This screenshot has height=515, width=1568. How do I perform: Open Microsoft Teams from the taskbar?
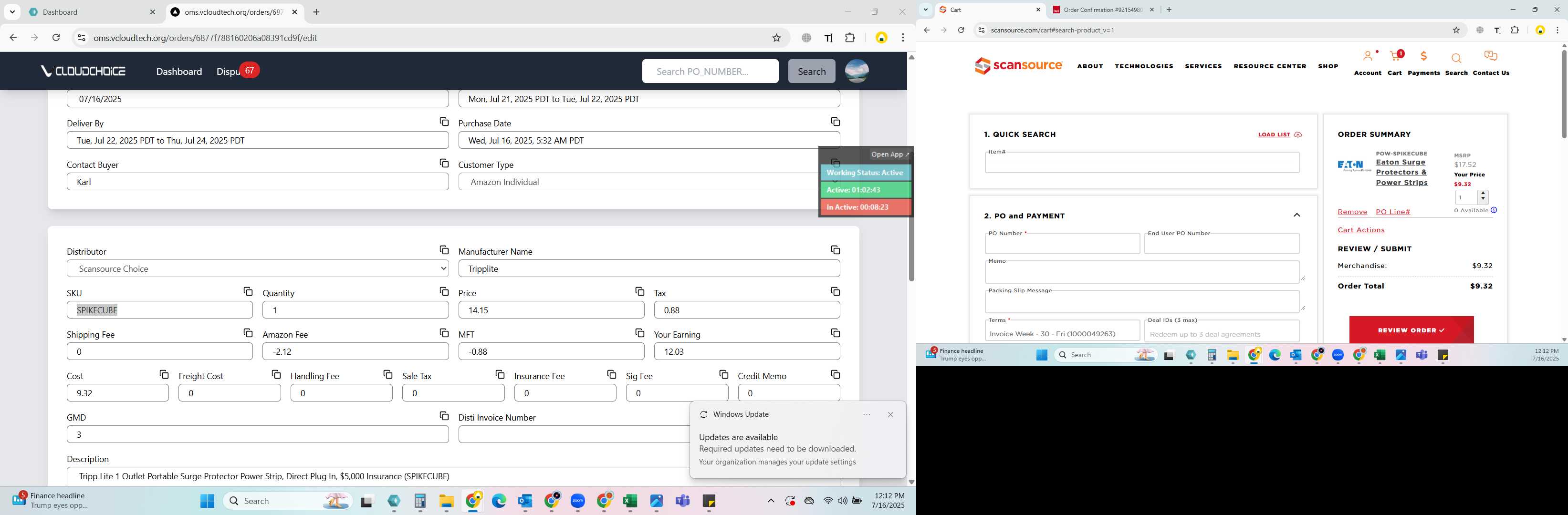(x=682, y=501)
